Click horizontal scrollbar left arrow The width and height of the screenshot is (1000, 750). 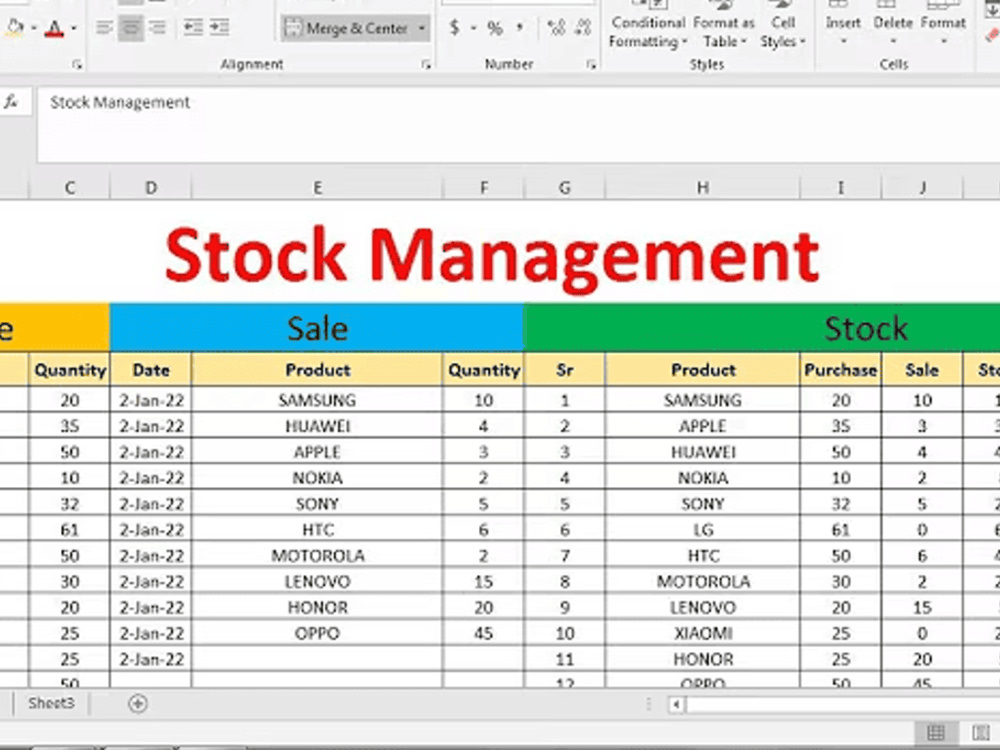tap(676, 705)
